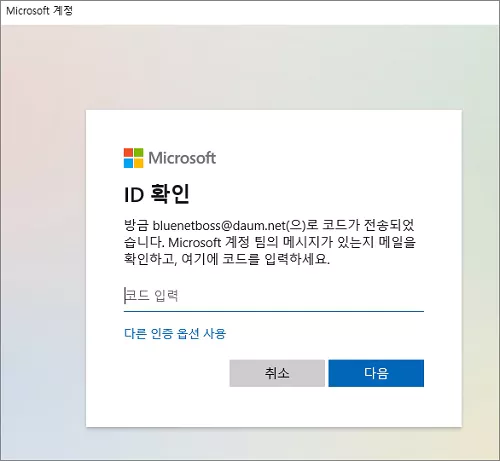This screenshot has width=500, height=461.
Task: Click the 취소 cancel button
Action: (277, 373)
